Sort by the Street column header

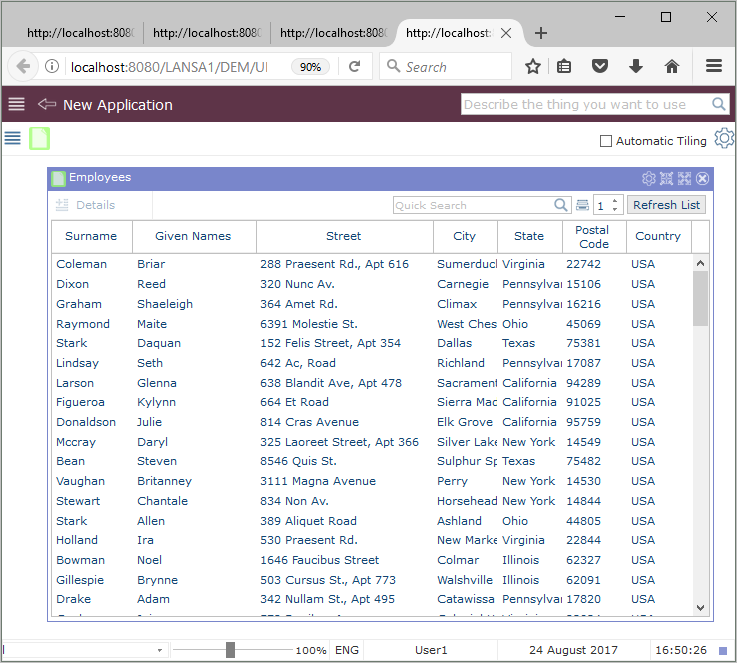[x=344, y=236]
